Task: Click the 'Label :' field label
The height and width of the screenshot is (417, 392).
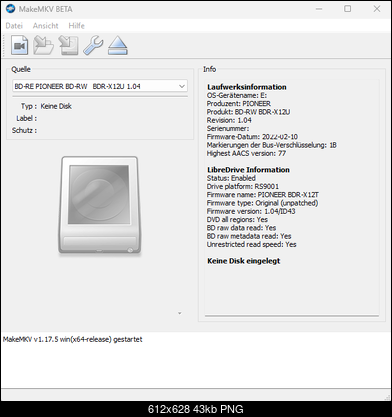Action: click(x=26, y=118)
